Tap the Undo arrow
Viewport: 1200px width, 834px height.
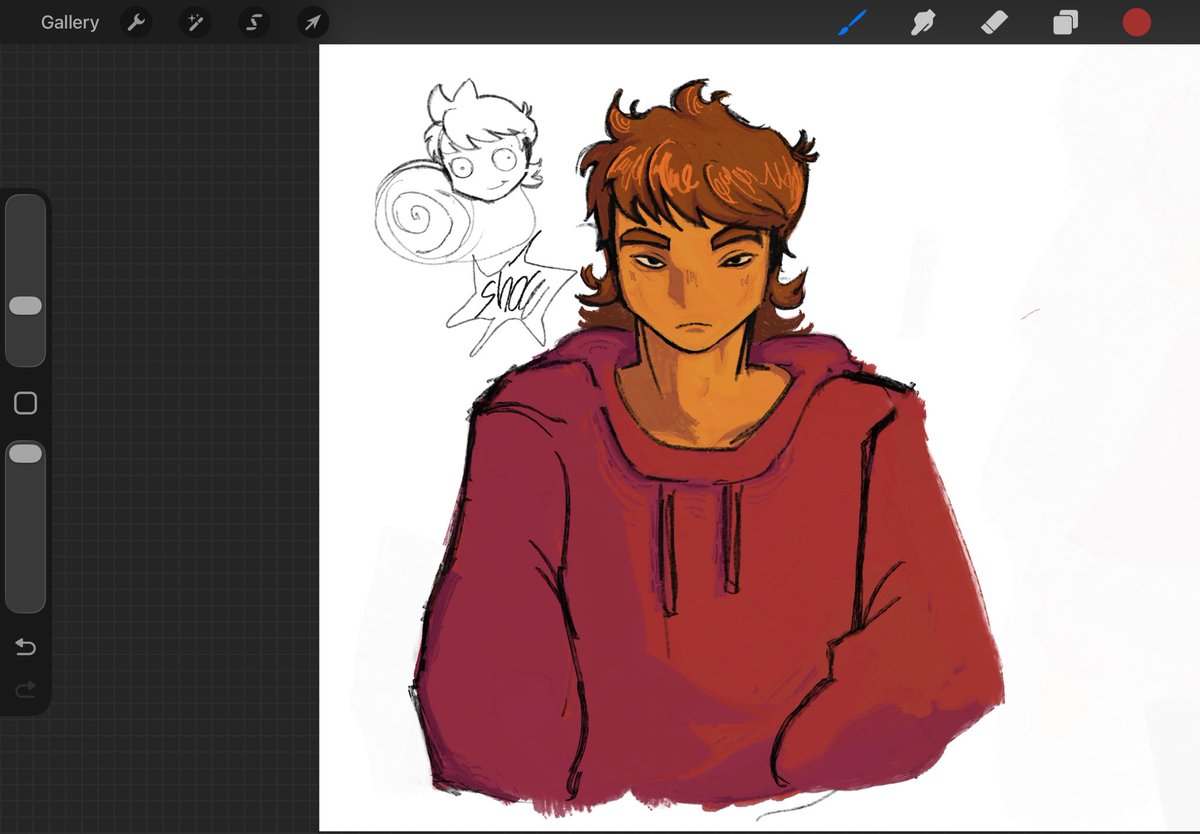coord(26,647)
